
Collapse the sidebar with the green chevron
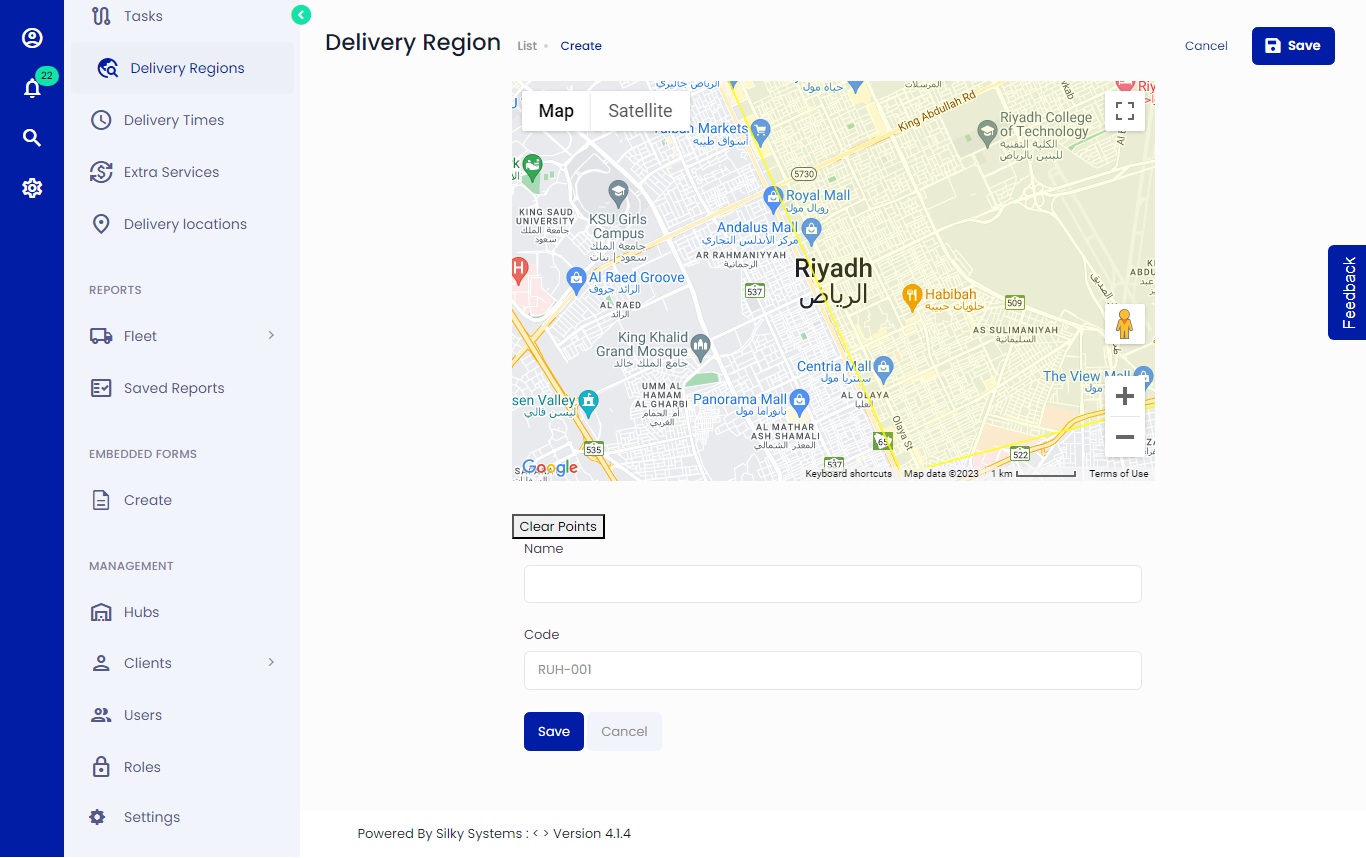point(301,15)
